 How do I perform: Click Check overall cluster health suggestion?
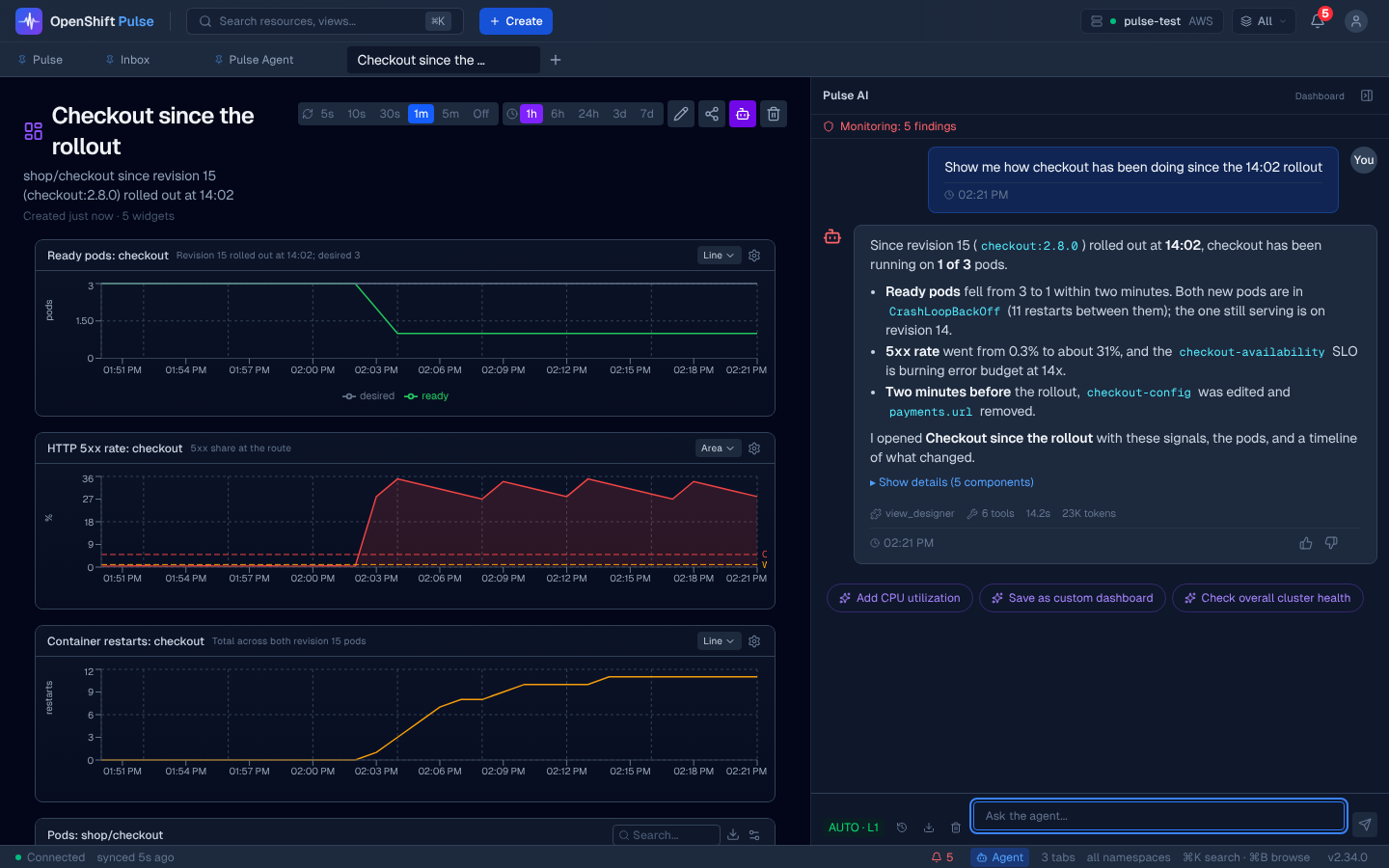point(1267,598)
